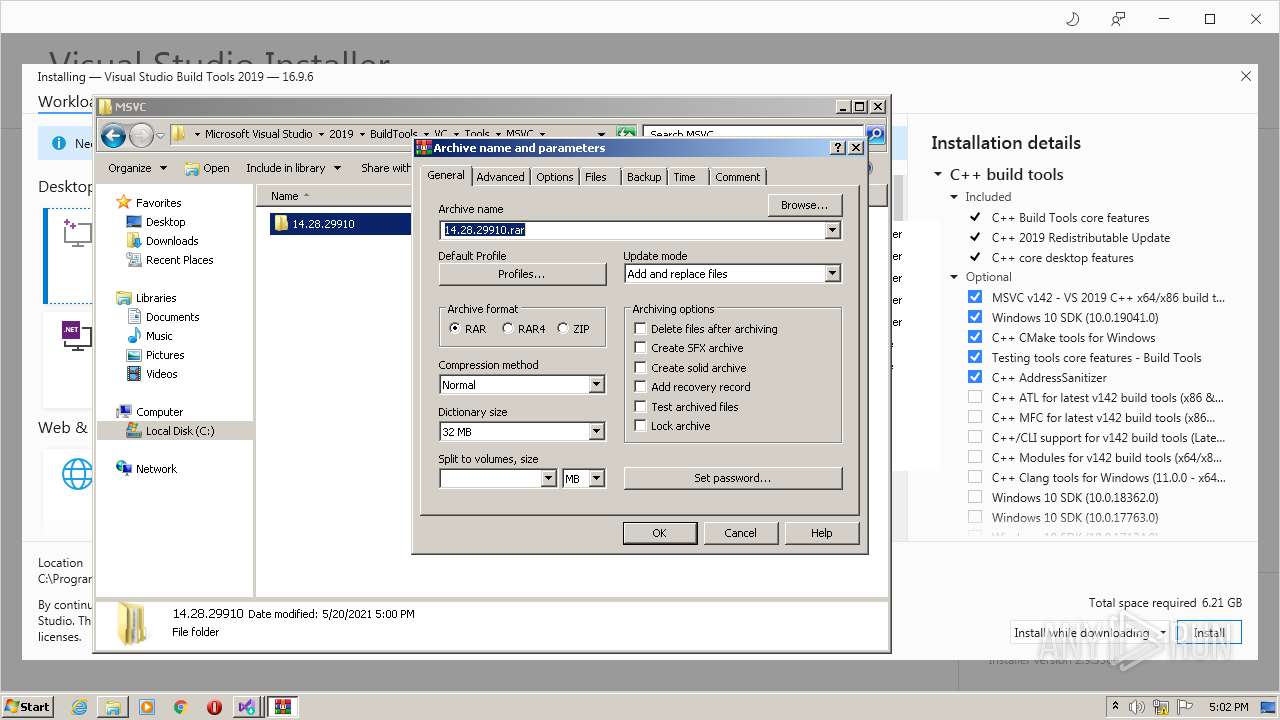Open the Install while downloading dropdown
Screen dimensions: 1280x720
(x=1163, y=633)
